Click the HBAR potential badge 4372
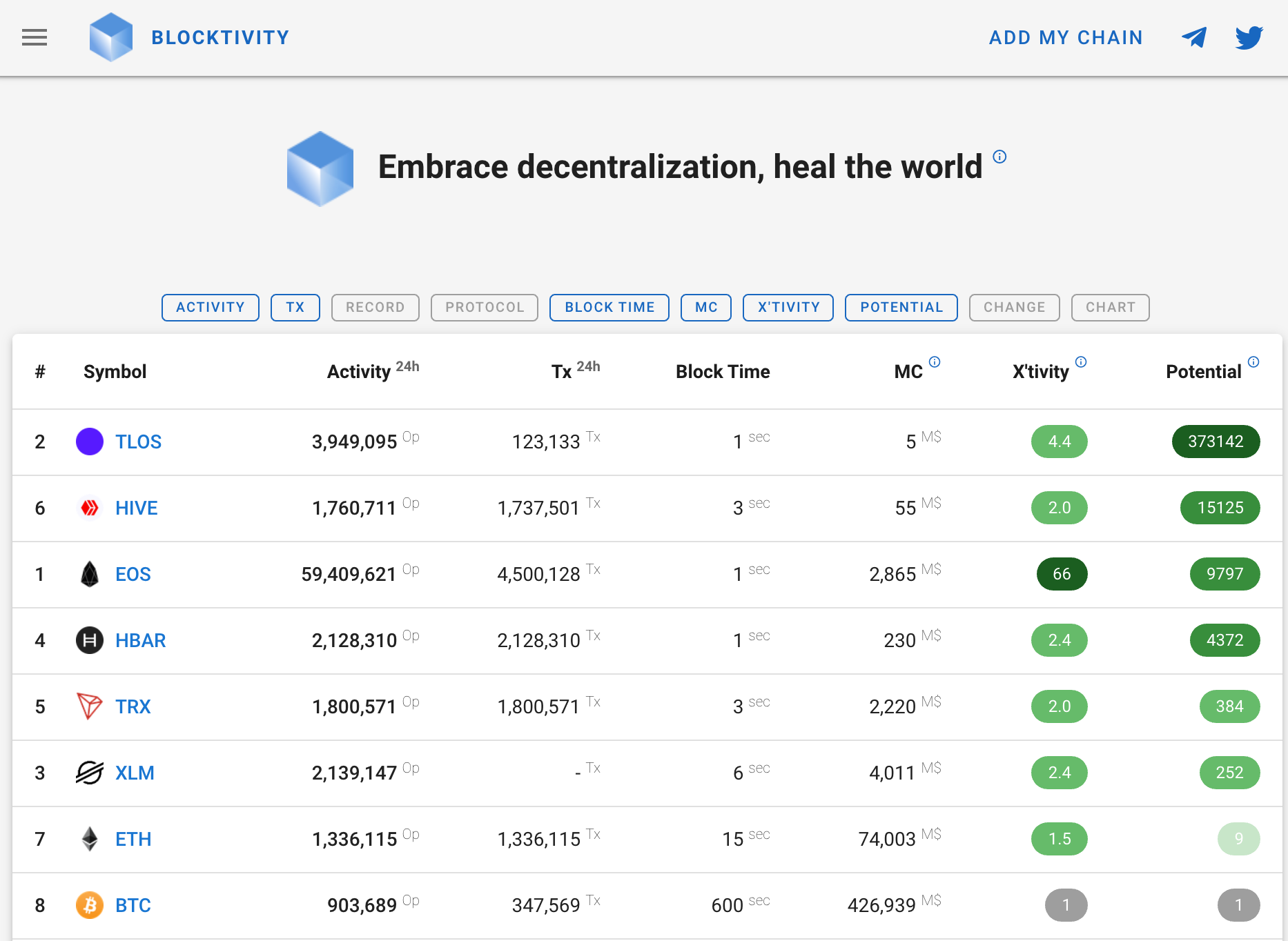The image size is (1288, 941). pos(1225,640)
